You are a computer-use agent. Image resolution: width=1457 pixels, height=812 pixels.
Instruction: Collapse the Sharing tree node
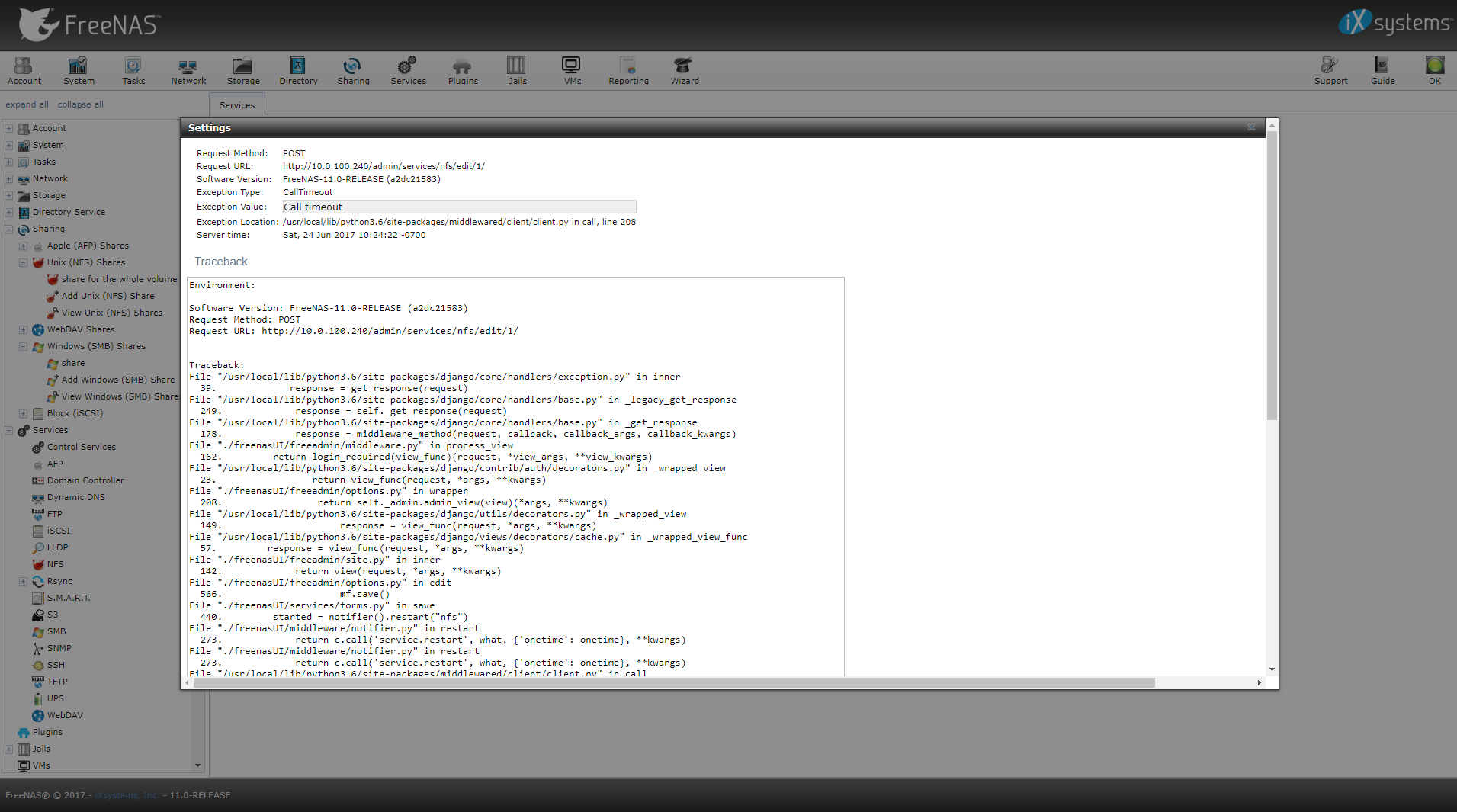[8, 229]
